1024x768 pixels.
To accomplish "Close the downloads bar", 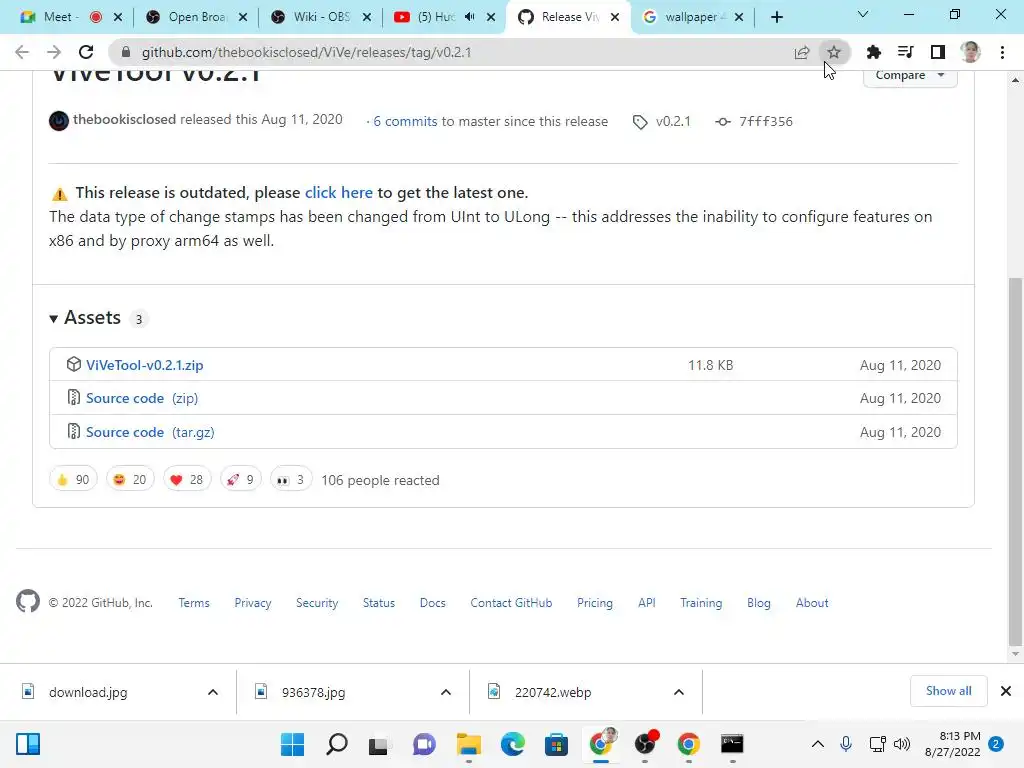I will pos(1006,691).
